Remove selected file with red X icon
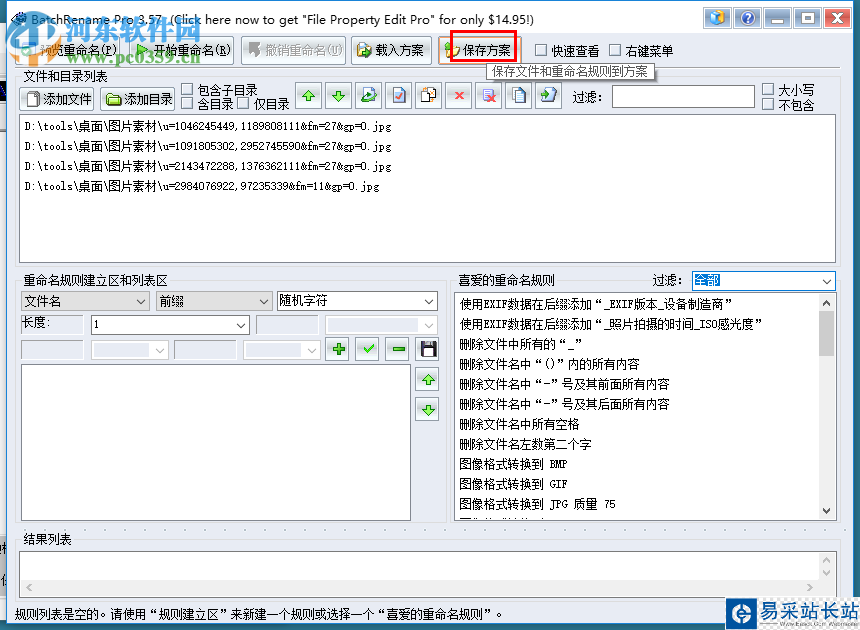The width and height of the screenshot is (860, 630). tap(459, 96)
